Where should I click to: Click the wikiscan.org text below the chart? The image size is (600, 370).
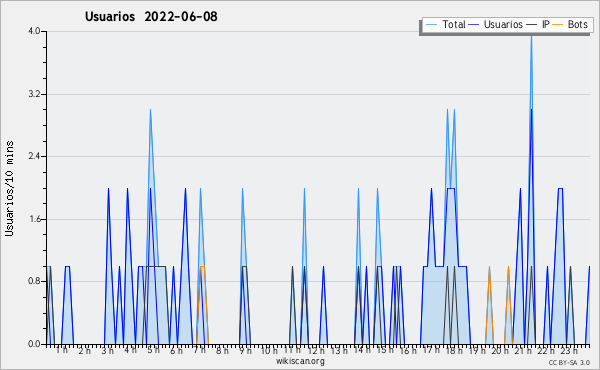[300, 361]
